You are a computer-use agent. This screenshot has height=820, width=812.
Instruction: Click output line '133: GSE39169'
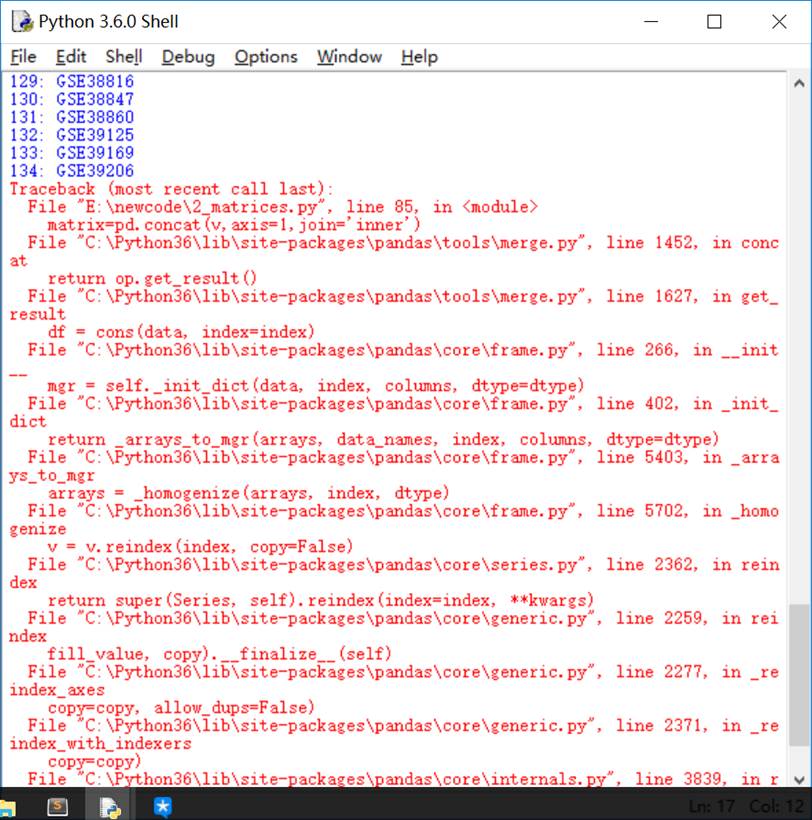(72, 153)
